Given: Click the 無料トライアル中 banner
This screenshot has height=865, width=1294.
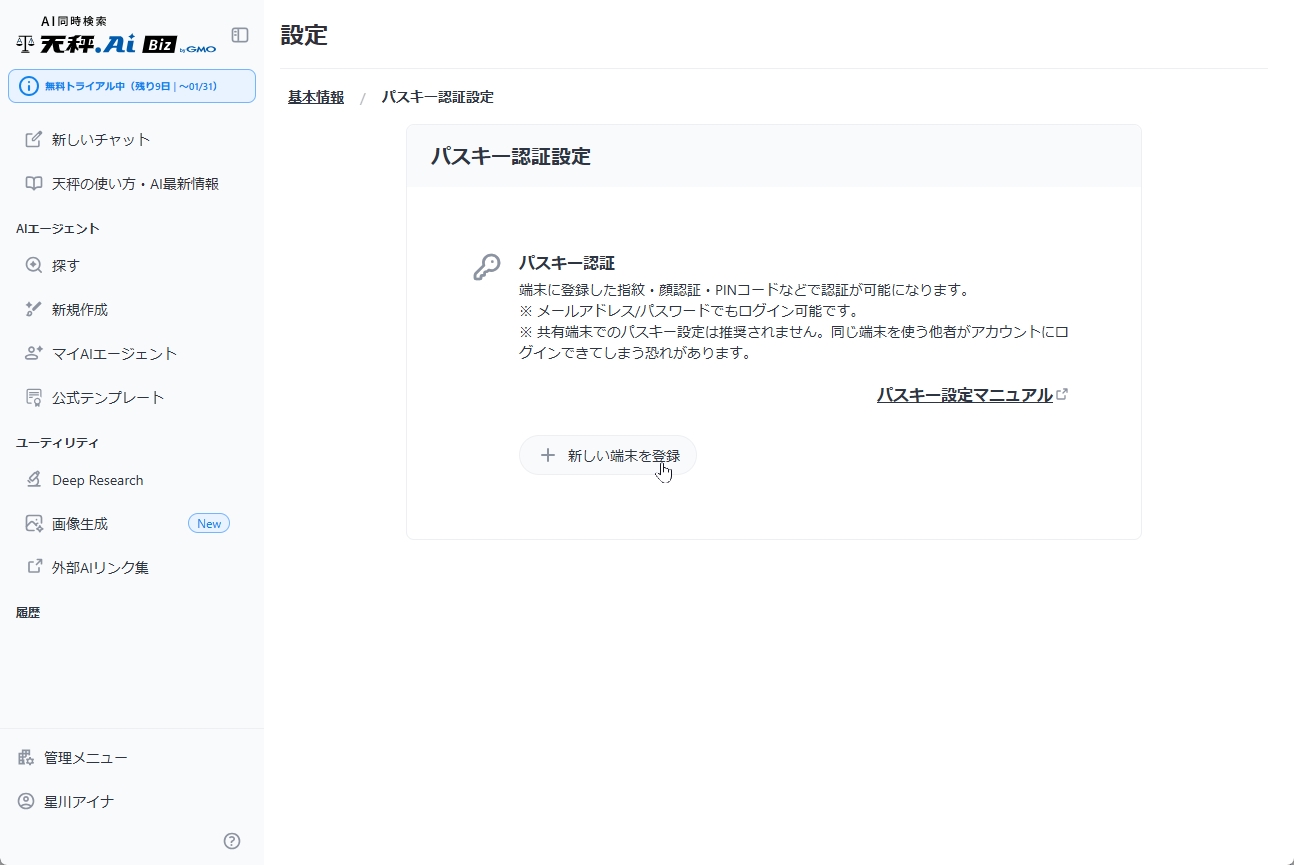Looking at the screenshot, I should pos(132,87).
